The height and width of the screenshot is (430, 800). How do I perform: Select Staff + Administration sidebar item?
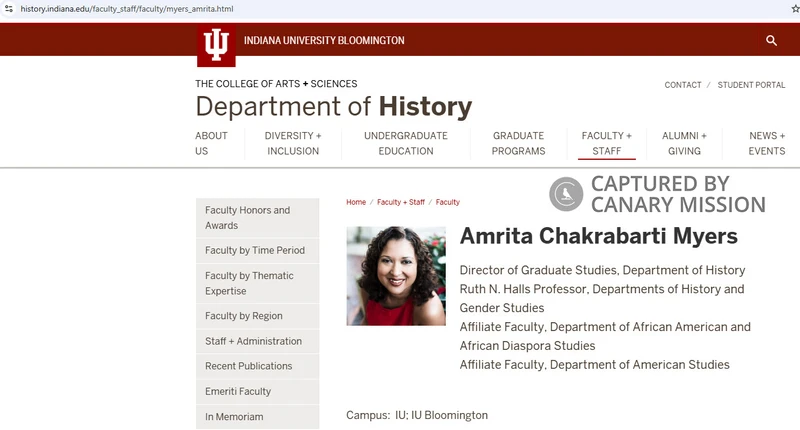tap(258, 341)
